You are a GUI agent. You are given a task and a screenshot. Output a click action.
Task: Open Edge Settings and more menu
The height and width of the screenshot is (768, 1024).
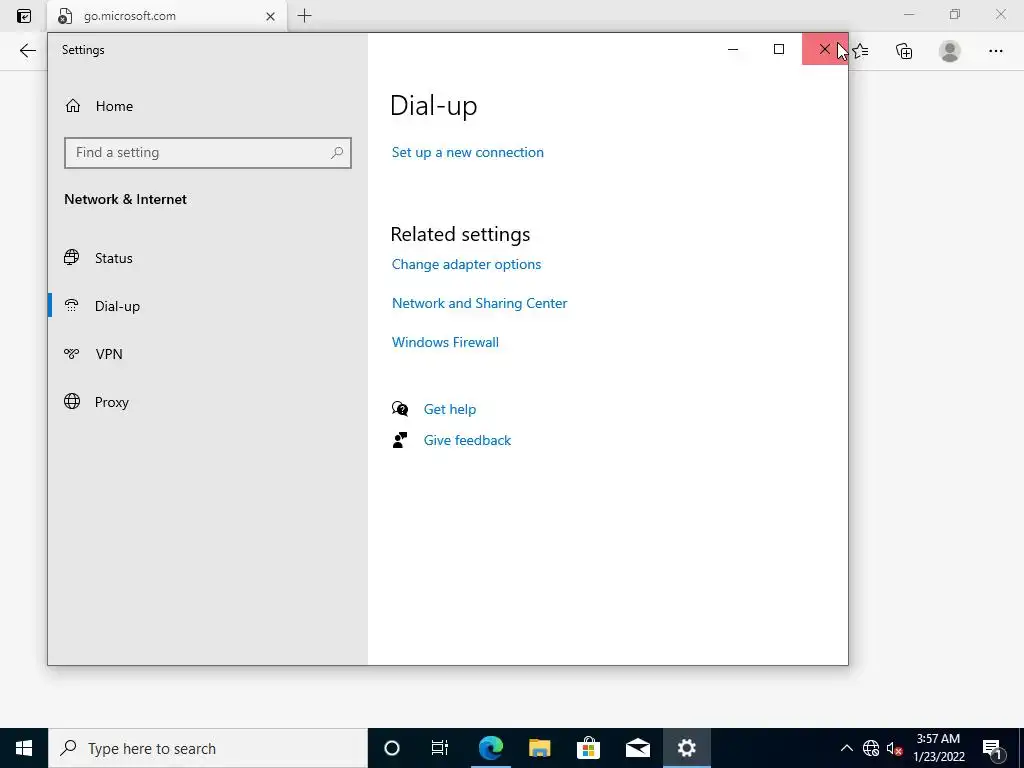coord(995,51)
